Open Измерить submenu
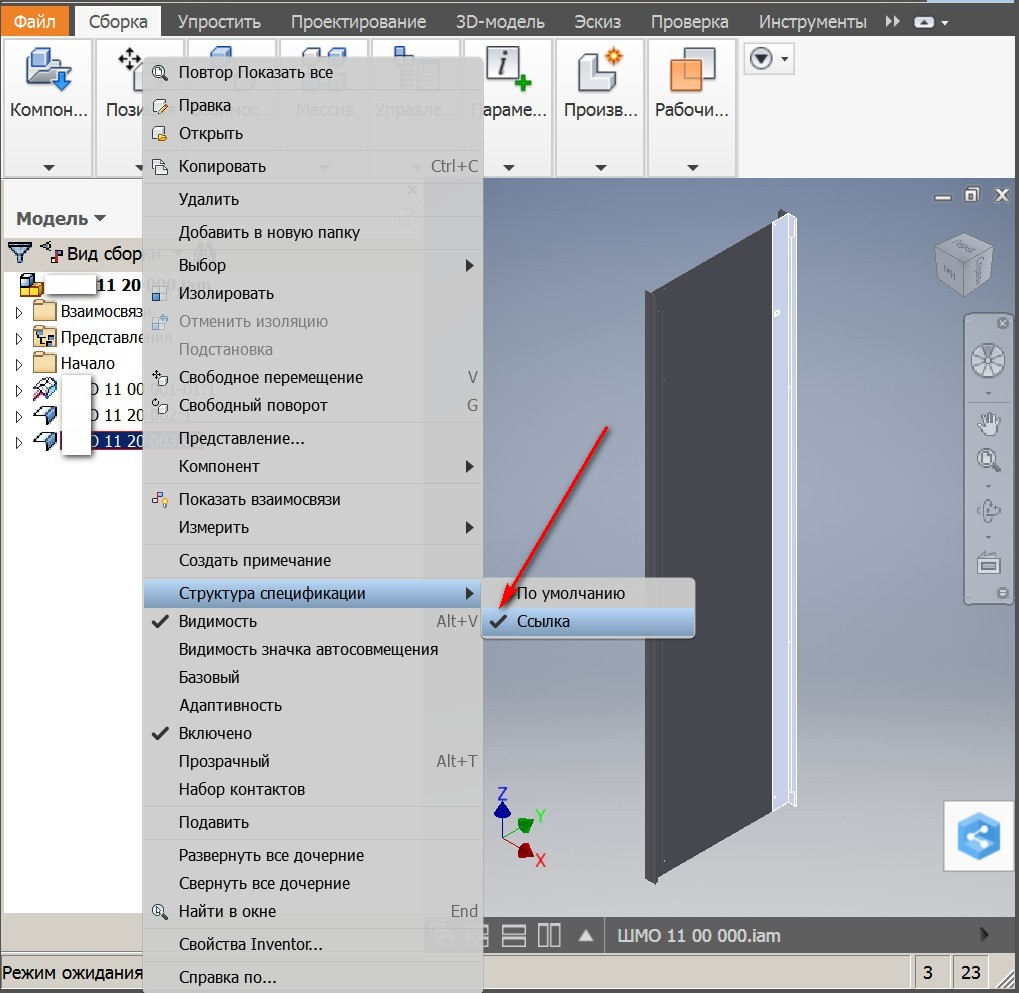Viewport: 1019px width, 993px height. pos(313,528)
